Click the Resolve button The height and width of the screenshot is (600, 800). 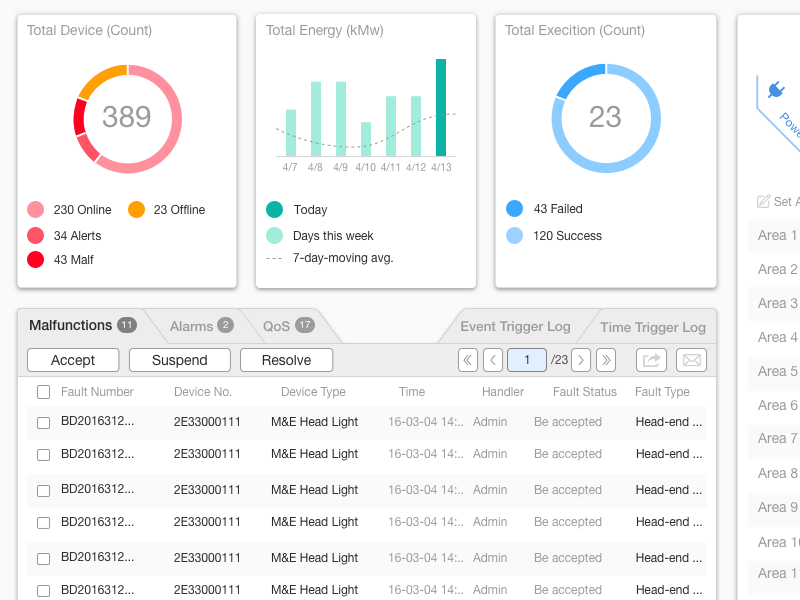coord(286,360)
